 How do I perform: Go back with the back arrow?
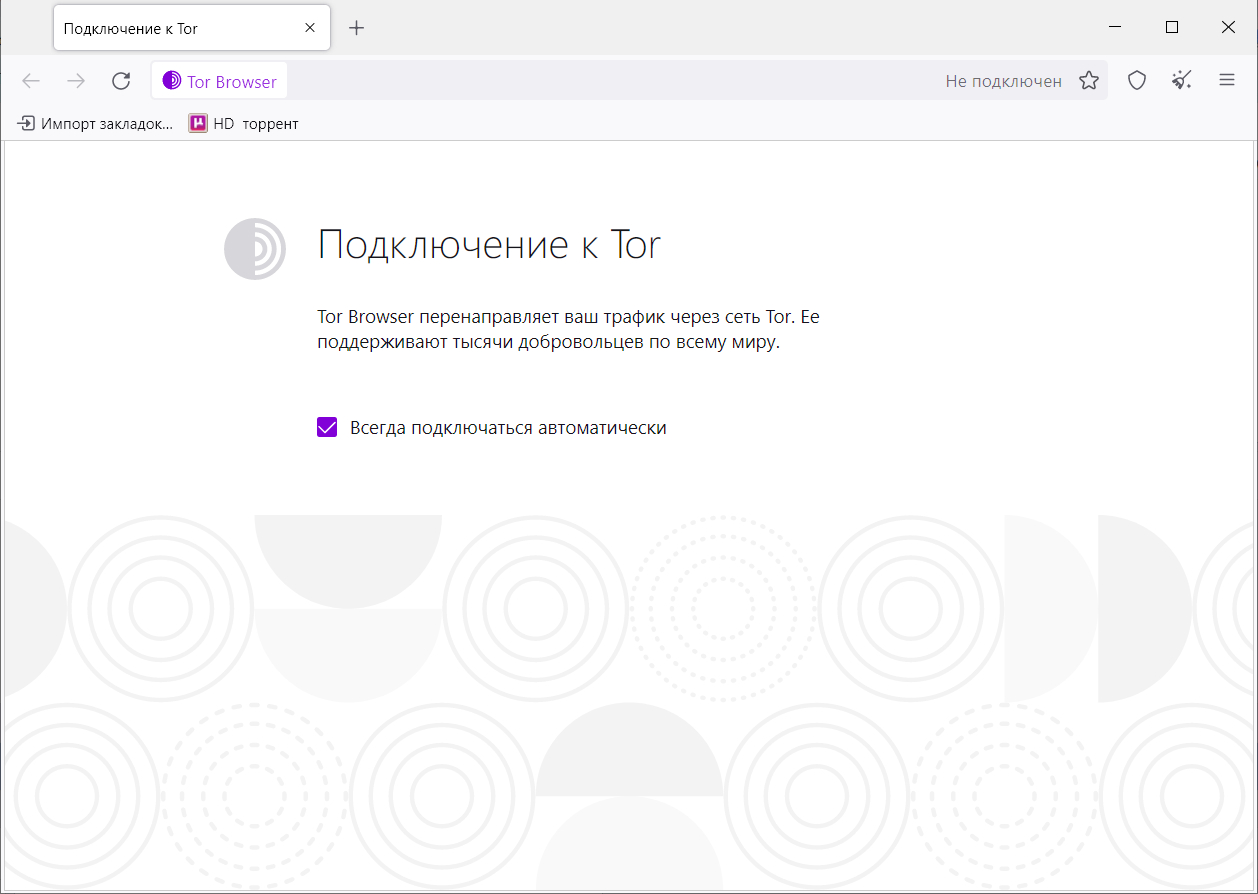pyautogui.click(x=31, y=81)
